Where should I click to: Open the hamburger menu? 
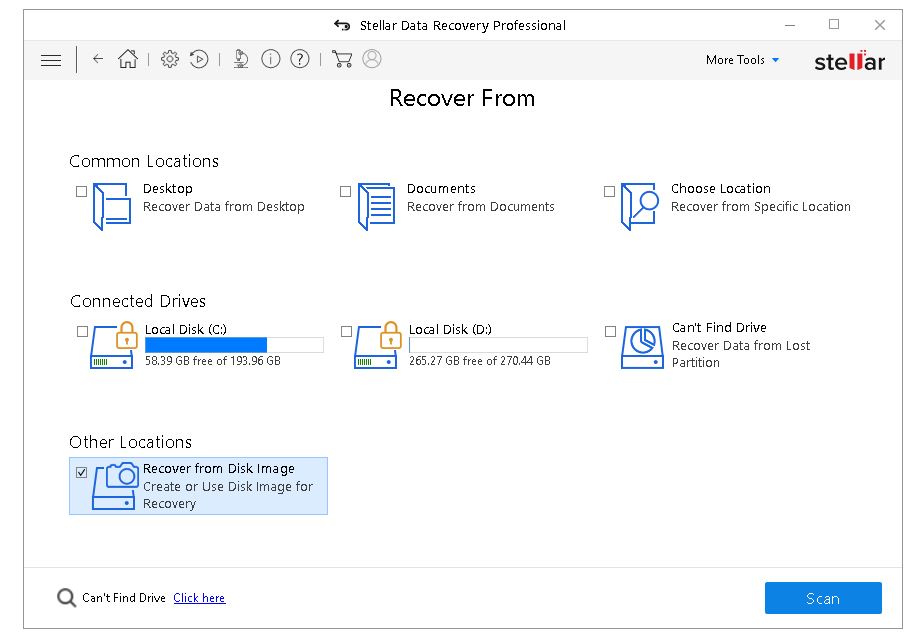point(51,60)
